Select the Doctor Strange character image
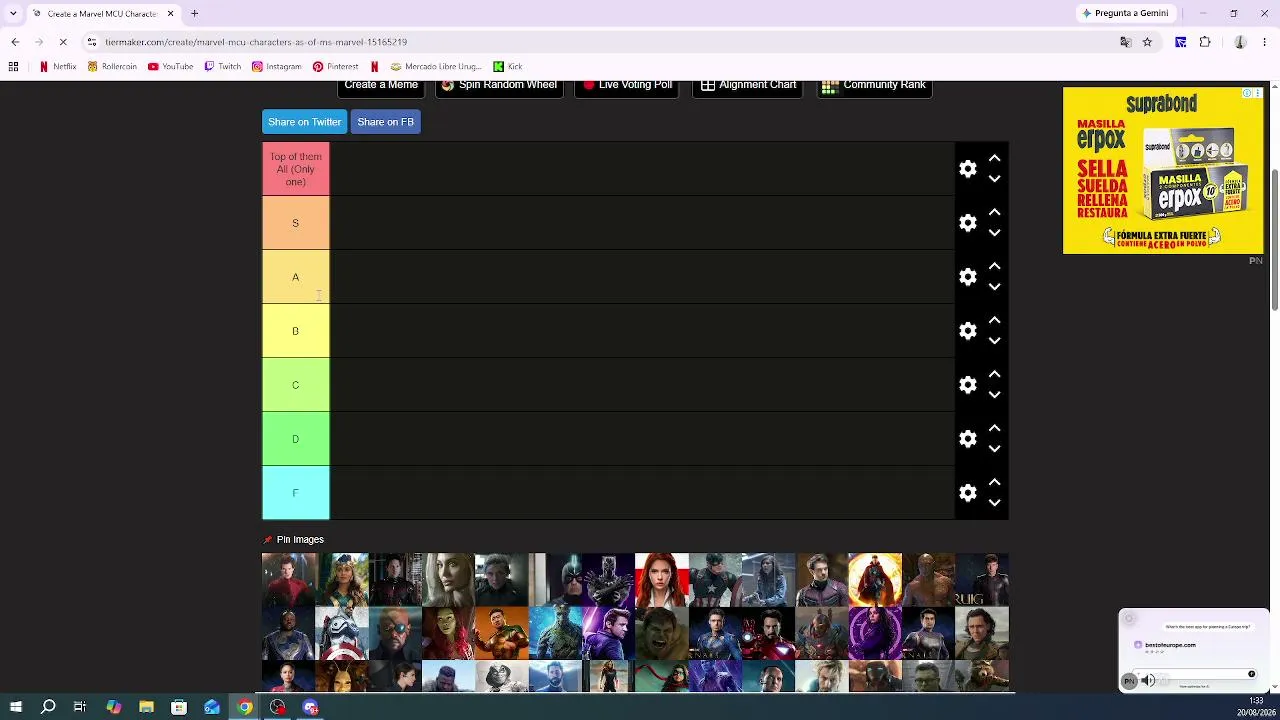Viewport: 1280px width, 720px height. (x=875, y=580)
